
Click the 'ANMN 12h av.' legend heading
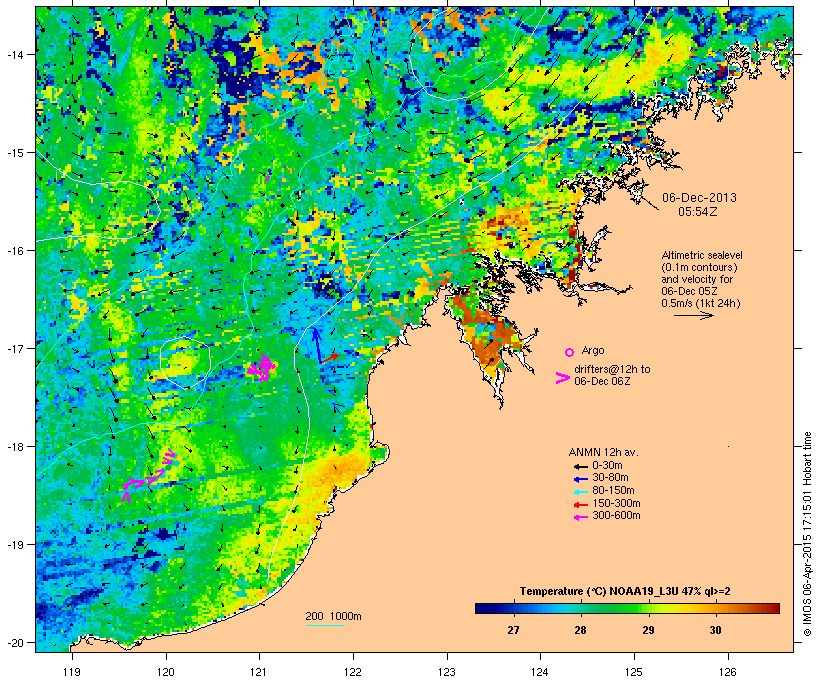pos(603,452)
